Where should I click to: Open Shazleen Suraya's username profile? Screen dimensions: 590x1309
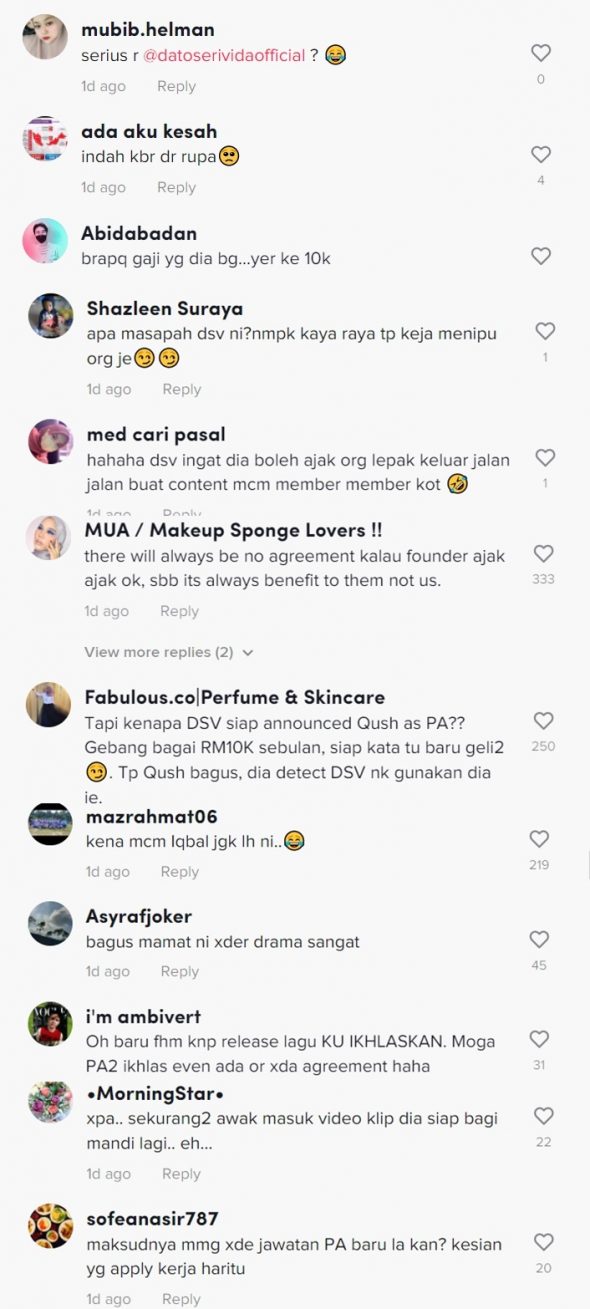pos(165,308)
